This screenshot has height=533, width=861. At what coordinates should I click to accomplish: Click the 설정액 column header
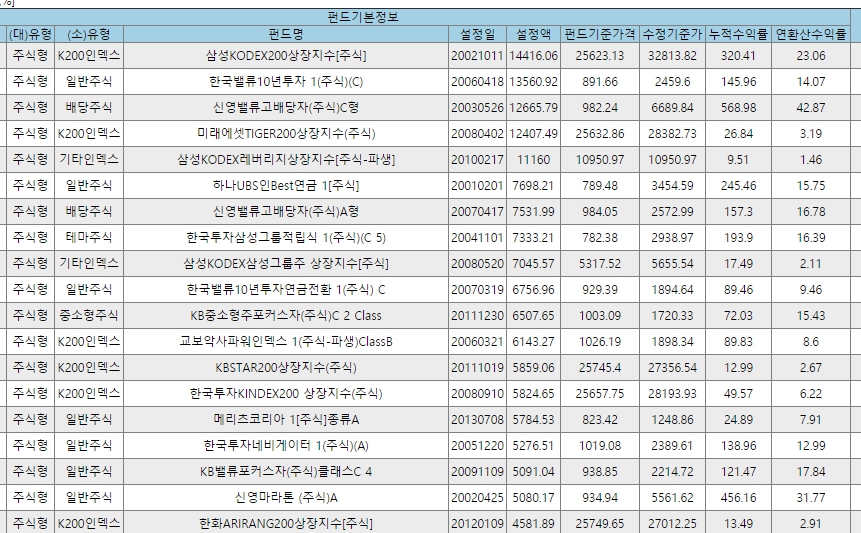click(x=533, y=35)
